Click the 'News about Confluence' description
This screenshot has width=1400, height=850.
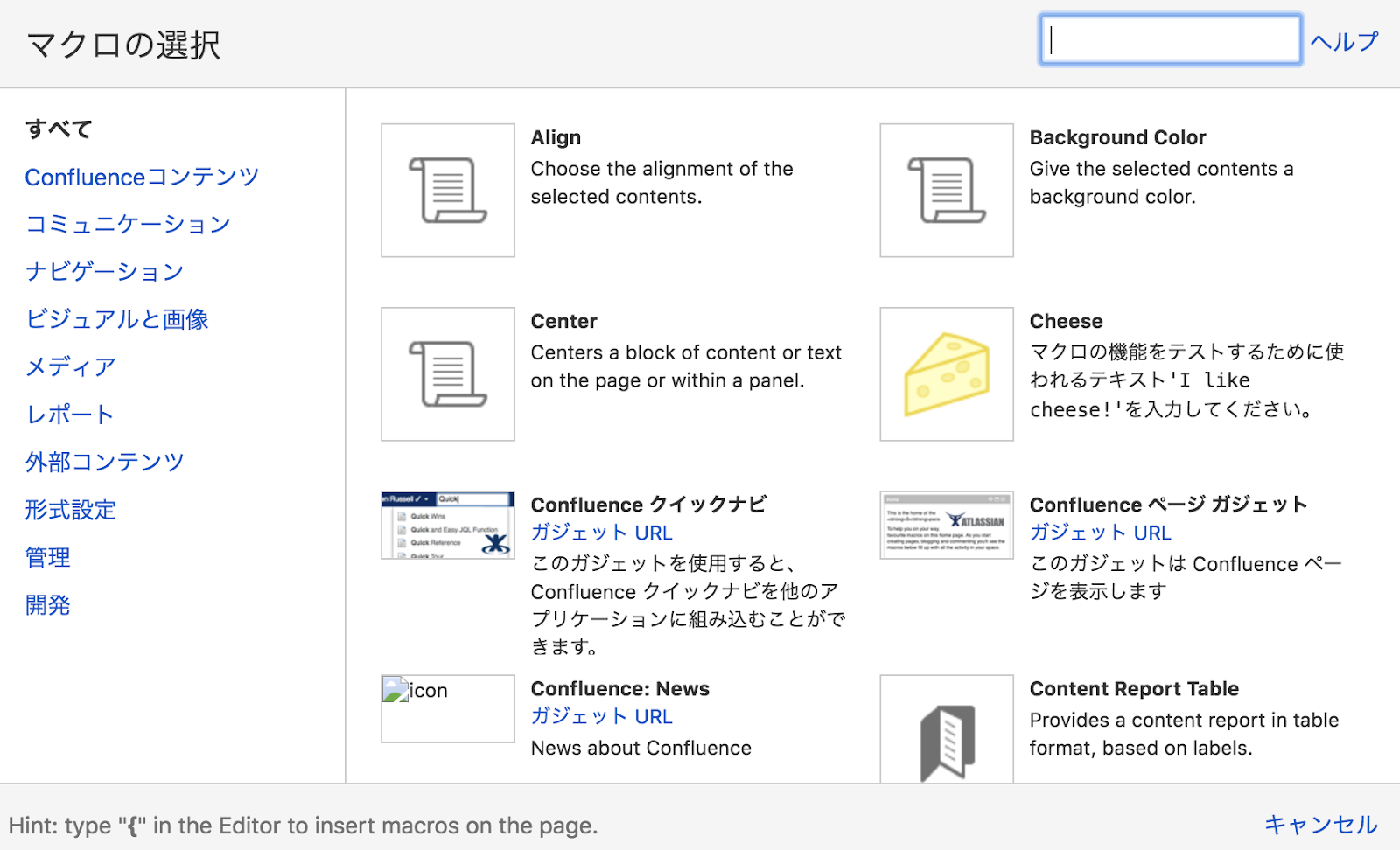641,748
